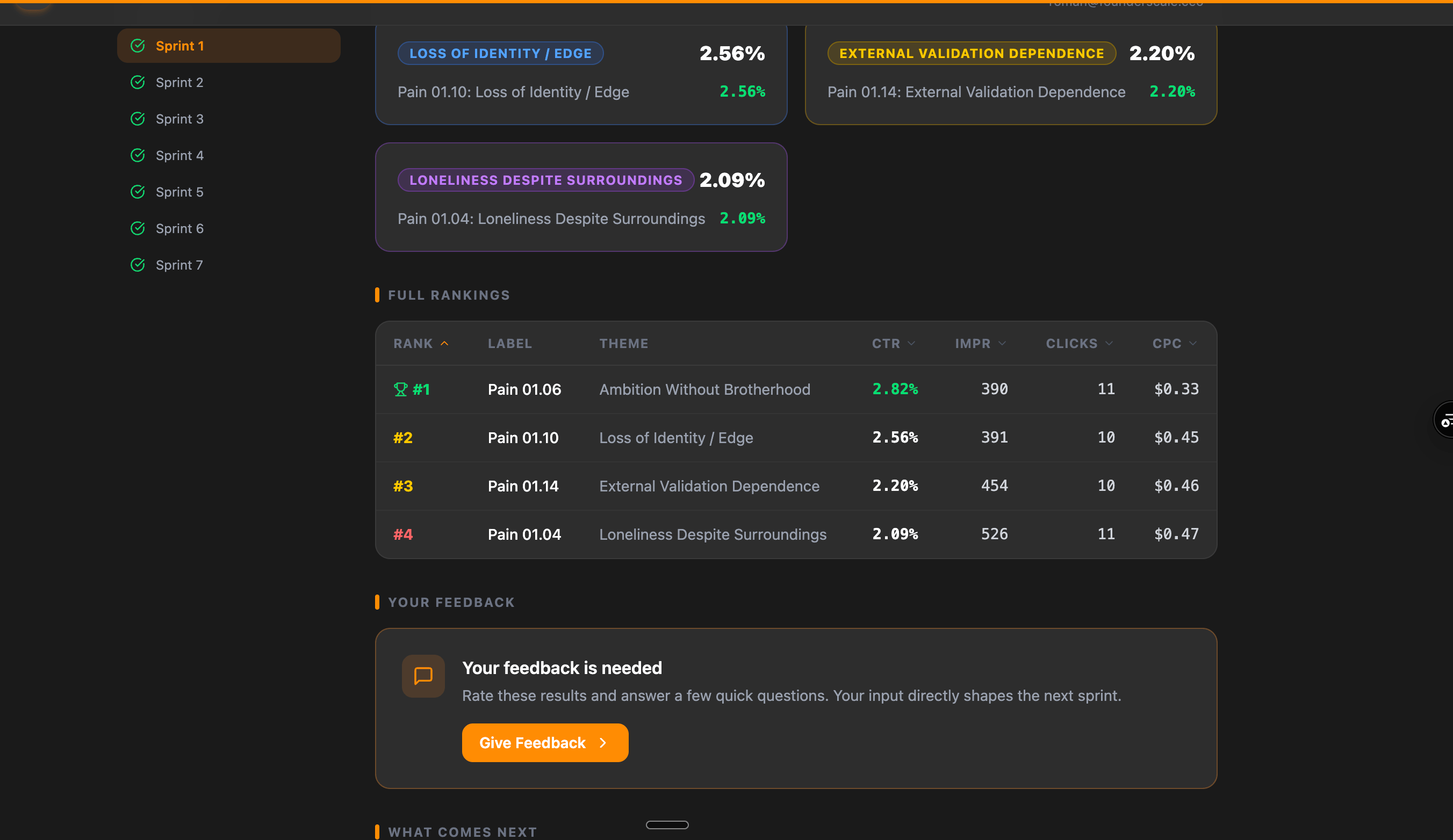
Task: Click the Sprint 5 completed check icon
Action: click(x=137, y=192)
